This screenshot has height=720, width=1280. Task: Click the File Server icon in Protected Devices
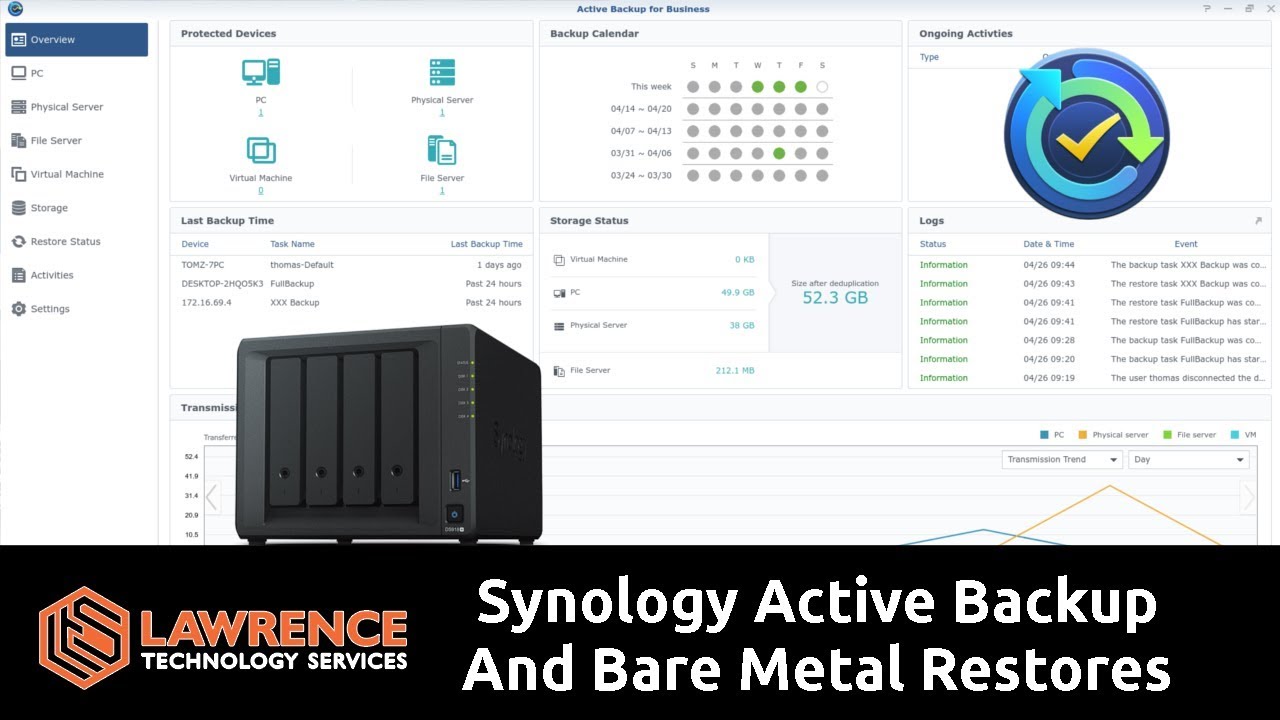pos(442,150)
